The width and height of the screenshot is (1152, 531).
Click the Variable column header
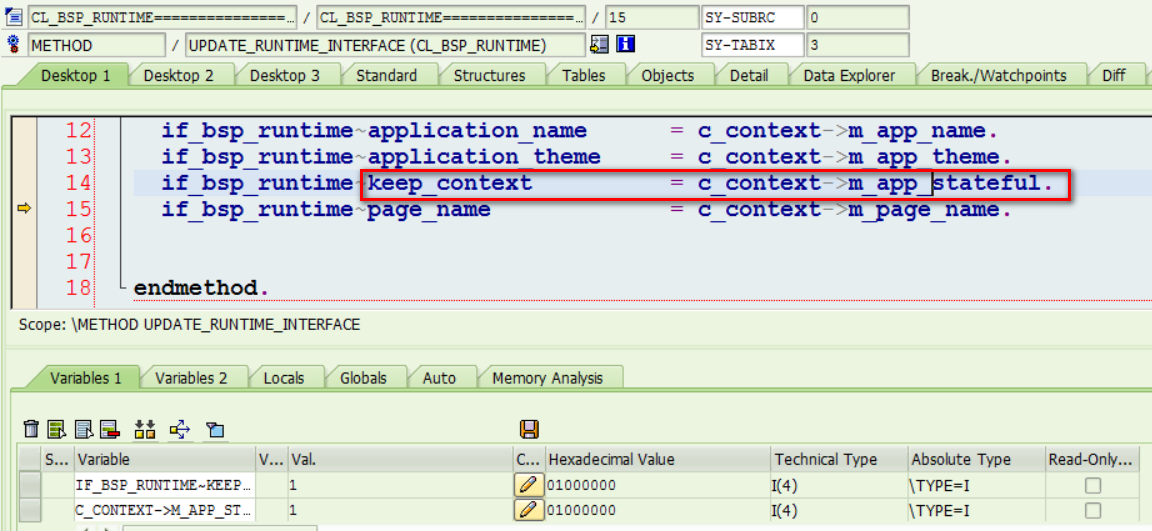(x=164, y=460)
